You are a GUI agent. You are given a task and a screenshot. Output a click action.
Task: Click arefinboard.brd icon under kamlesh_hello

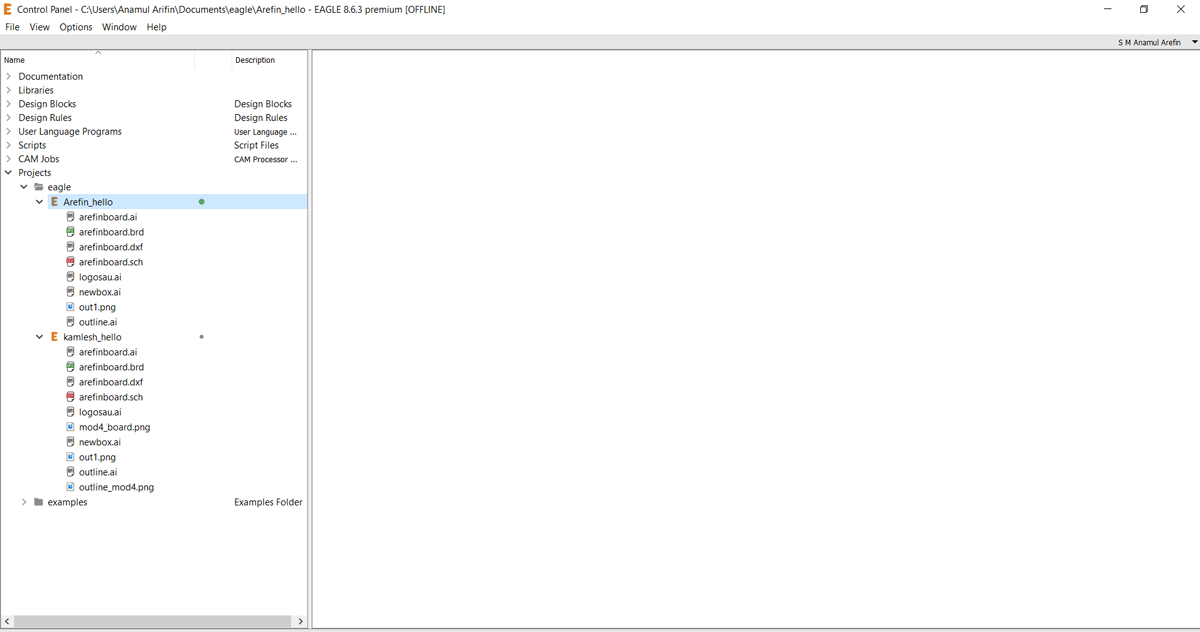71,367
